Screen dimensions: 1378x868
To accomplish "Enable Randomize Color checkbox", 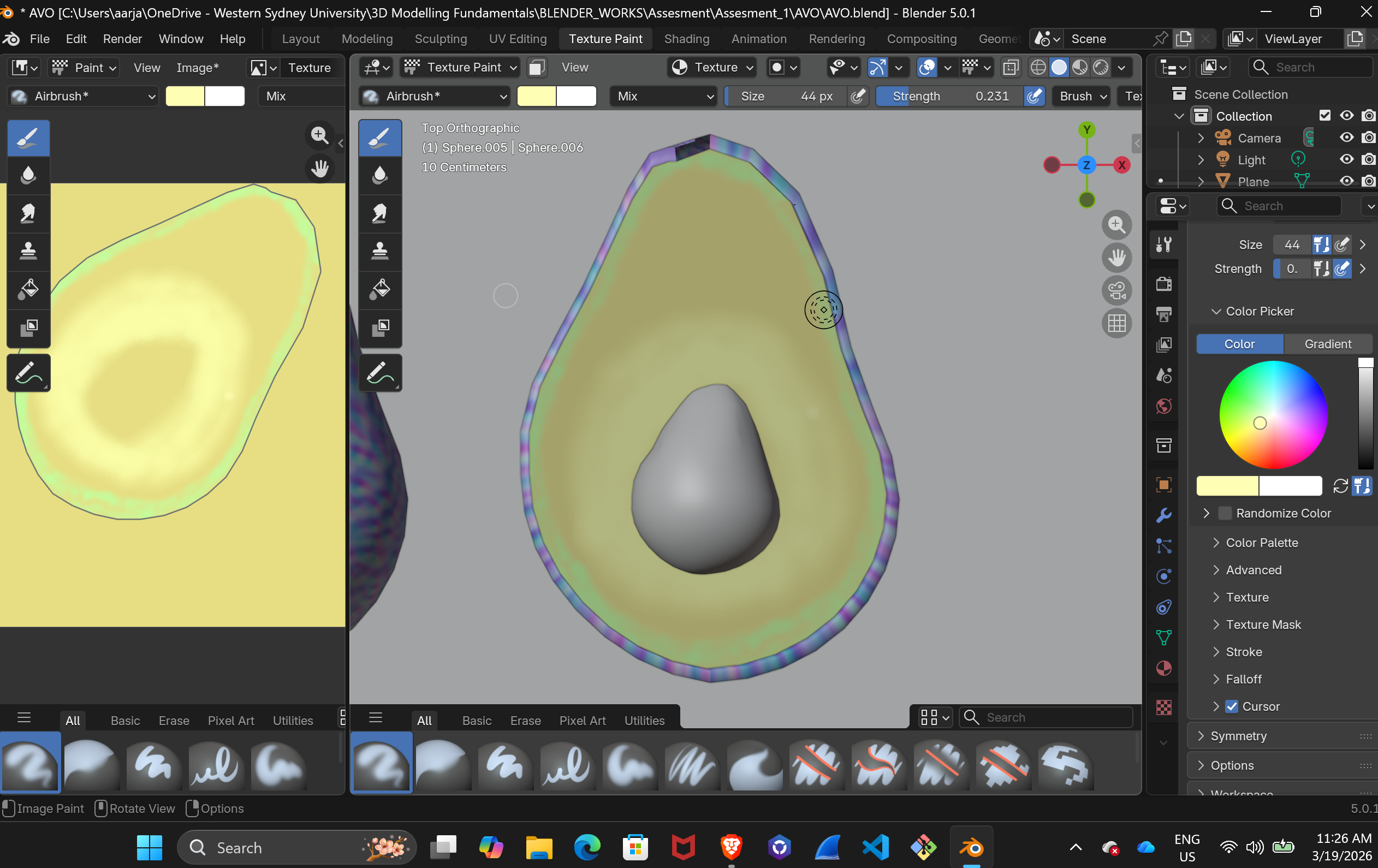I will pos(1224,513).
